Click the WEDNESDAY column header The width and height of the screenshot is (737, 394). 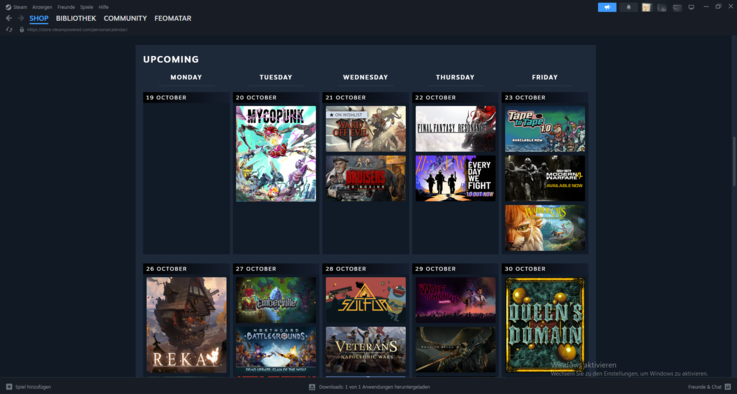(x=365, y=77)
